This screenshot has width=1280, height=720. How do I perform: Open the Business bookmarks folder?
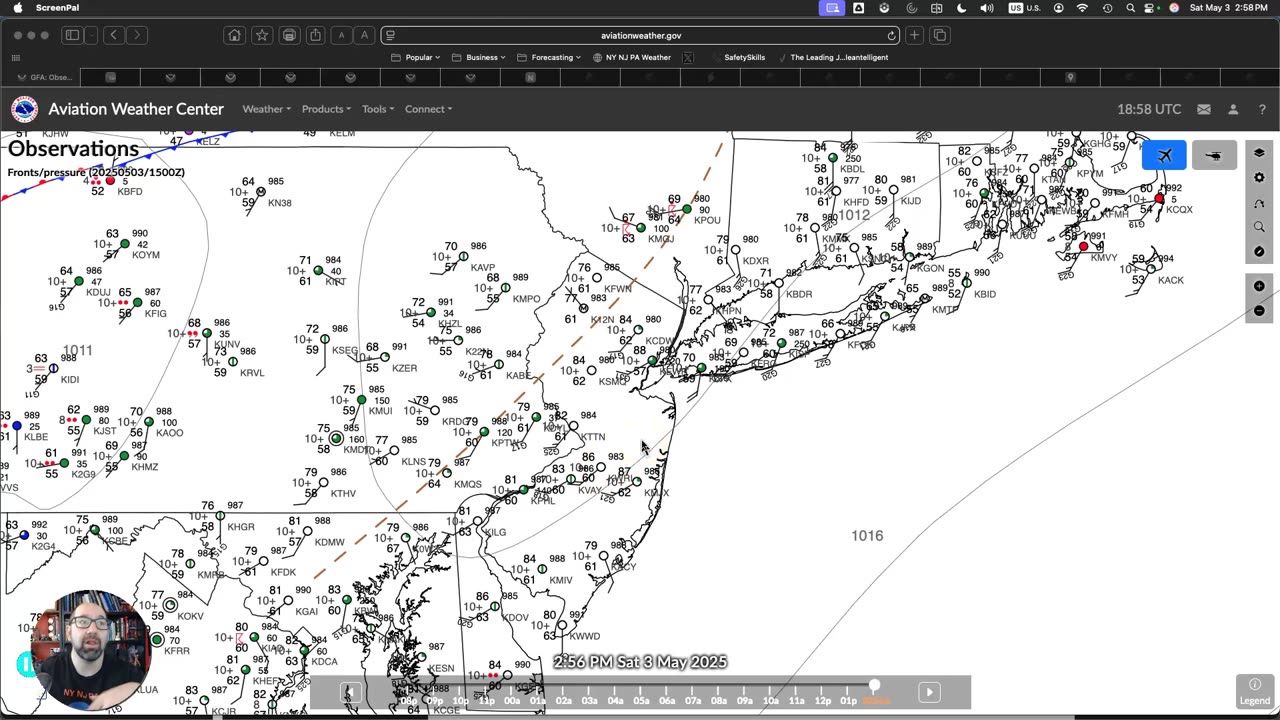[x=479, y=57]
